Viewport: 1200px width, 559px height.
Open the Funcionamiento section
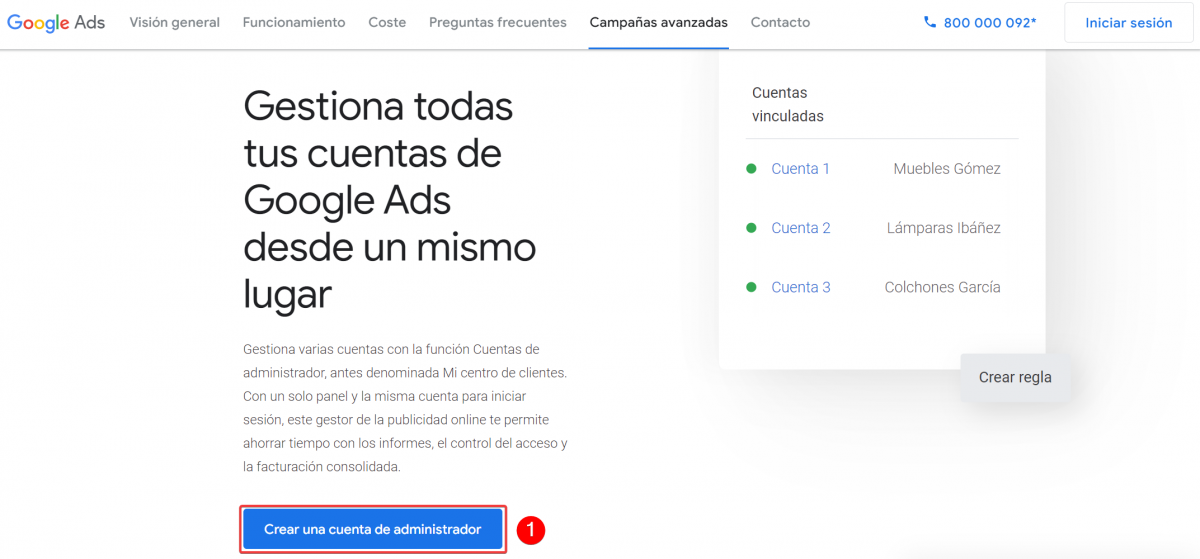coord(294,22)
